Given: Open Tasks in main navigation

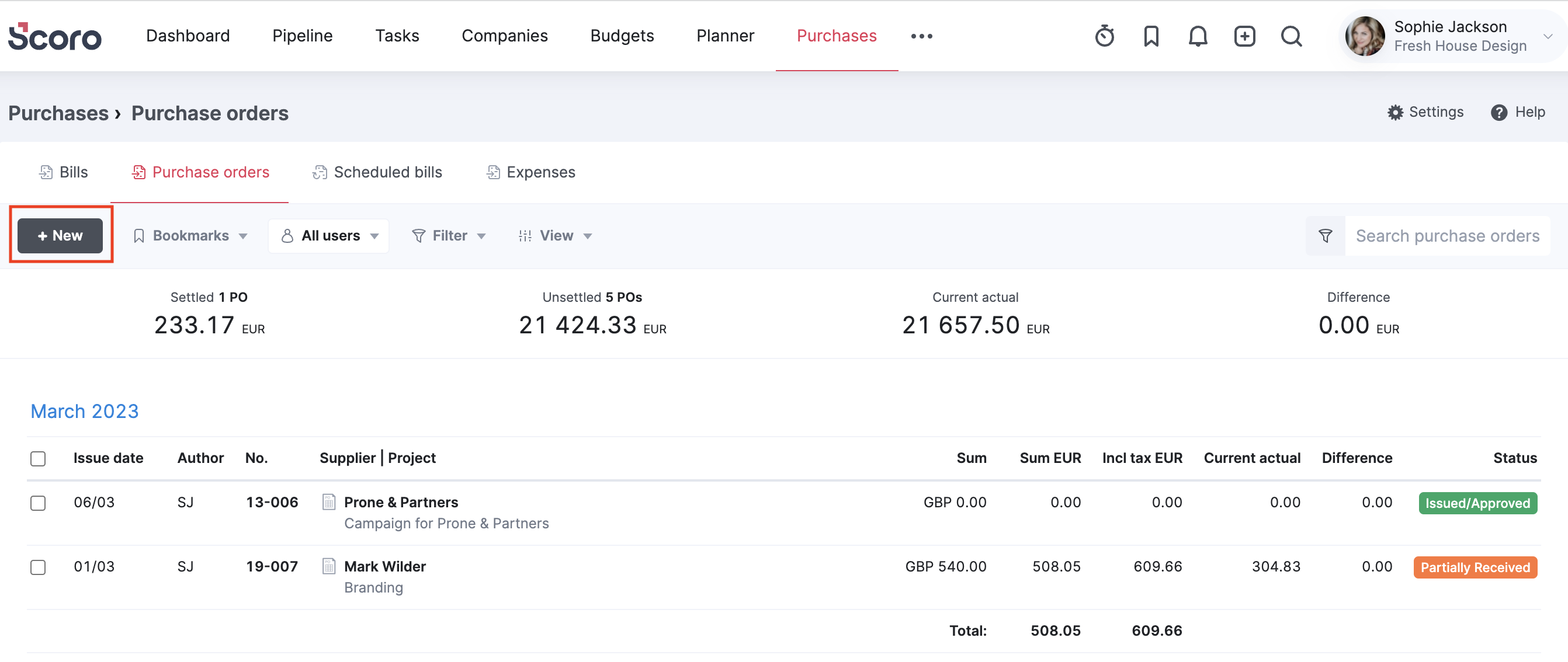Looking at the screenshot, I should (397, 36).
